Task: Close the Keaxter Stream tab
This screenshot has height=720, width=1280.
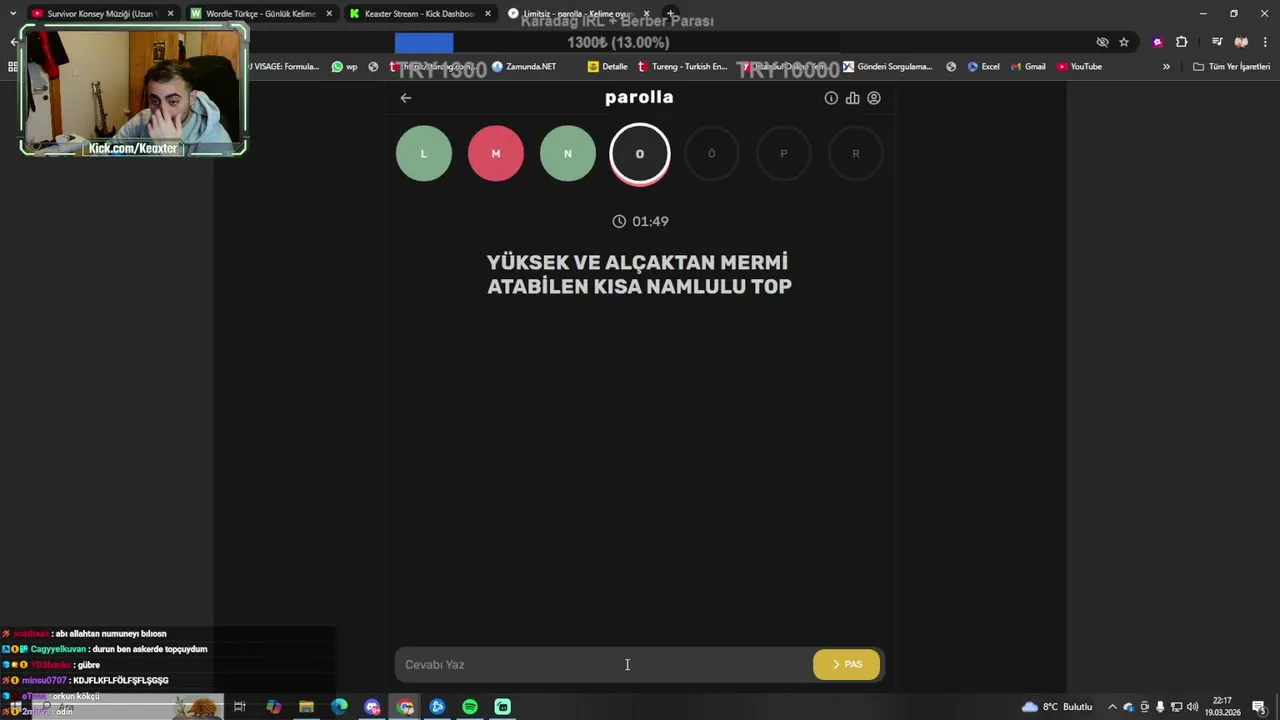Action: (x=488, y=14)
